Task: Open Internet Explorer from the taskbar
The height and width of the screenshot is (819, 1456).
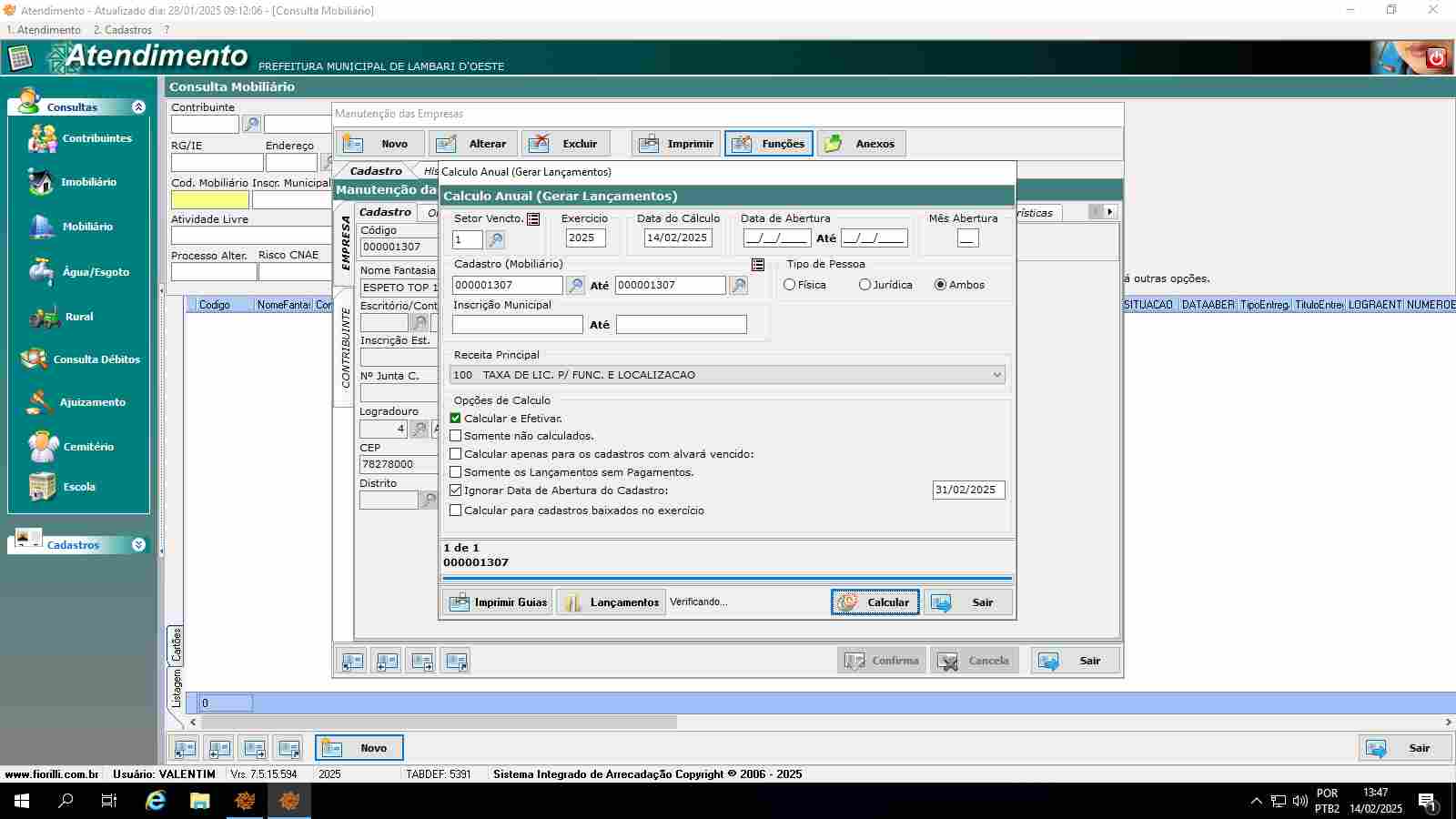Action: click(156, 801)
